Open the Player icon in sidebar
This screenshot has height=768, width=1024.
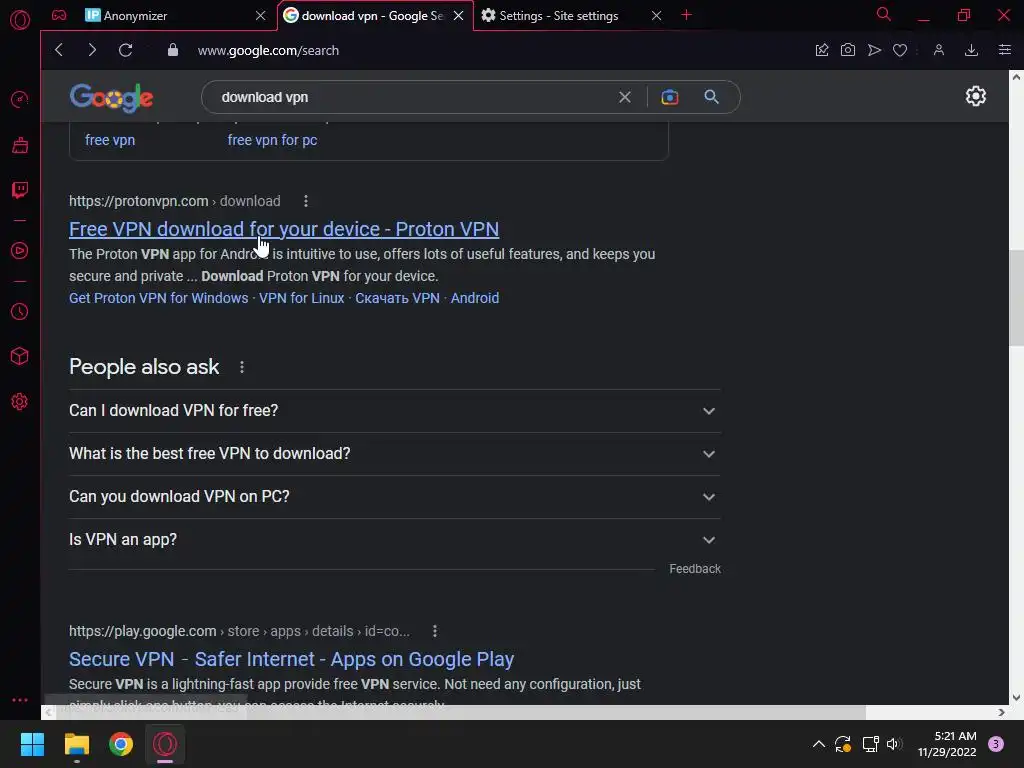[20, 251]
